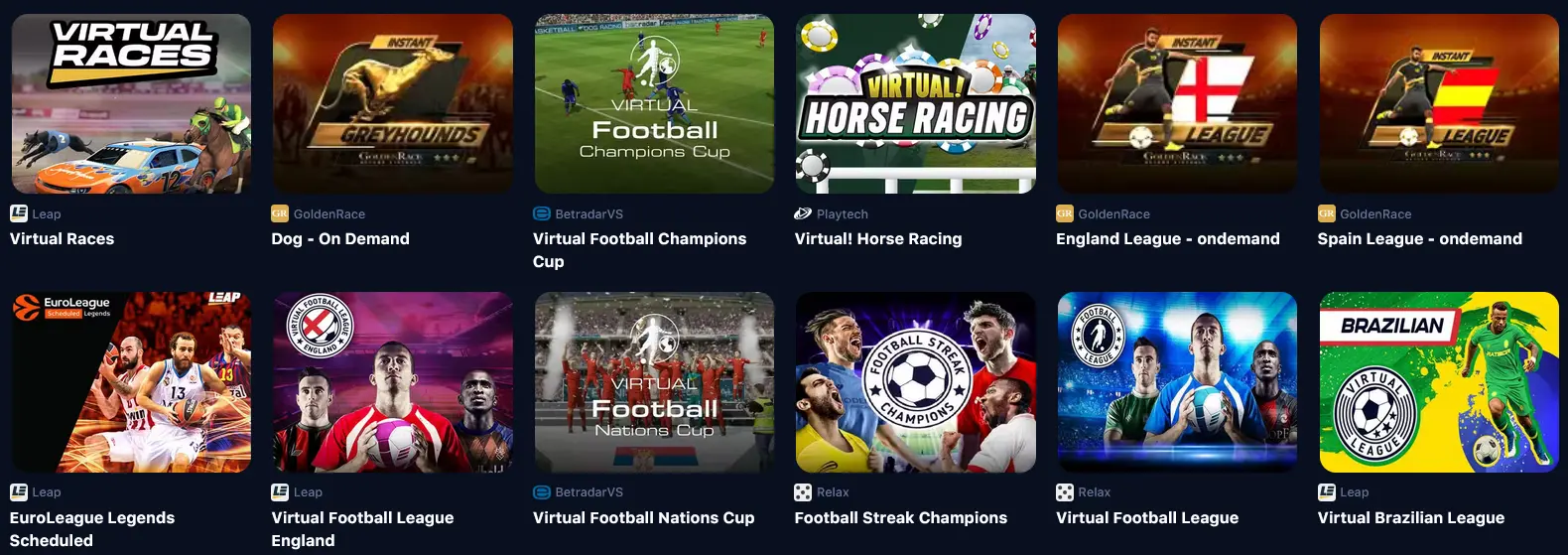
Task: Select the Spain League - ondemand title
Action: click(1420, 239)
